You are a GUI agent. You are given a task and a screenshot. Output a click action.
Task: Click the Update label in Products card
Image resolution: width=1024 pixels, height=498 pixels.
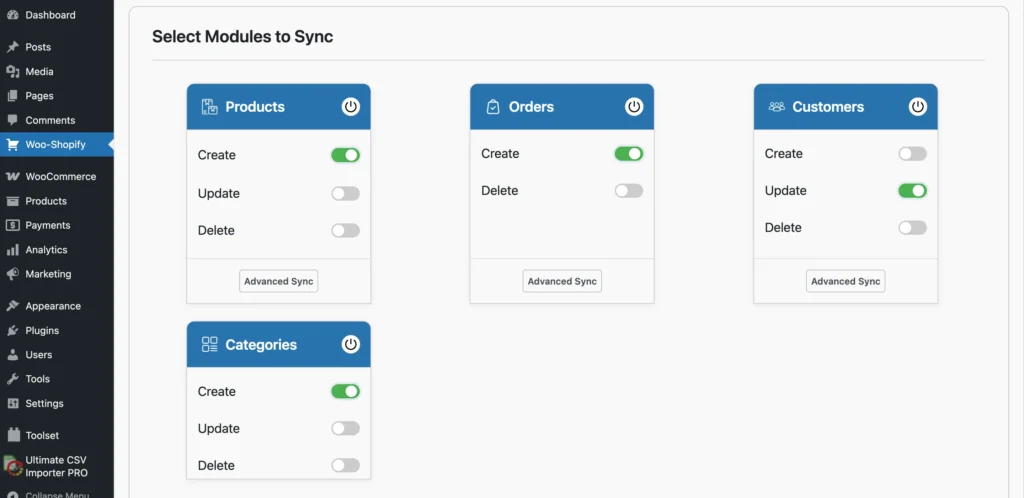click(x=219, y=194)
